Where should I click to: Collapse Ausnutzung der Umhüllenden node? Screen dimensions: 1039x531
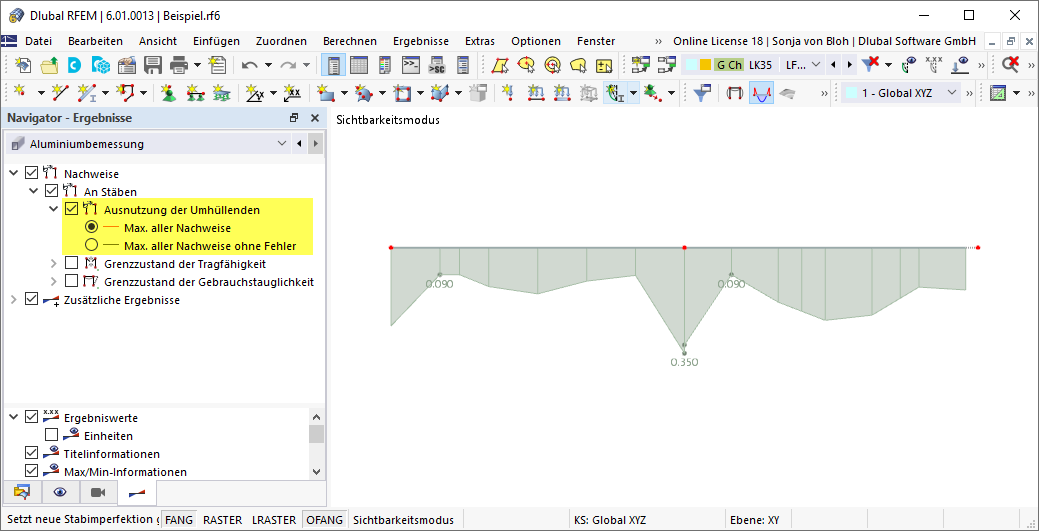pos(54,209)
